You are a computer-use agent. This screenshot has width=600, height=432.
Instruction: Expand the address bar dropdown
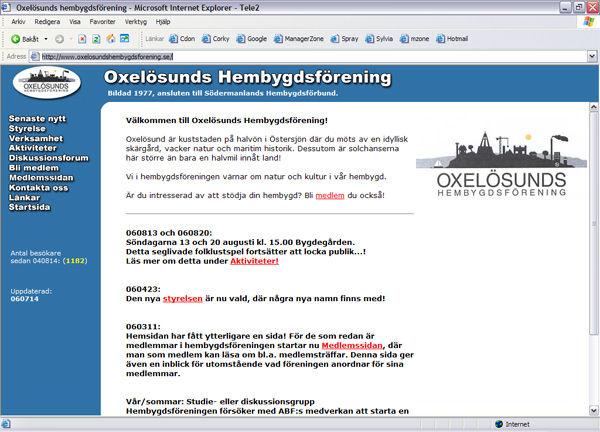pos(592,57)
